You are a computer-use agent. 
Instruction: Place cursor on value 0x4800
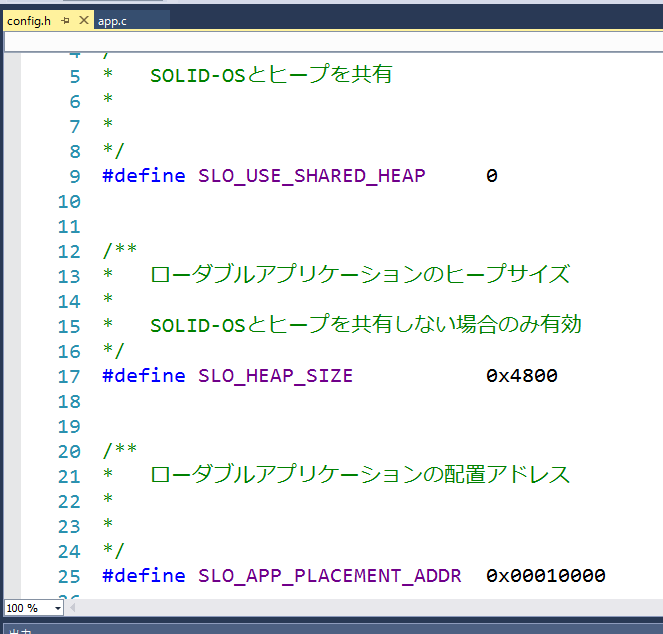coord(521,376)
